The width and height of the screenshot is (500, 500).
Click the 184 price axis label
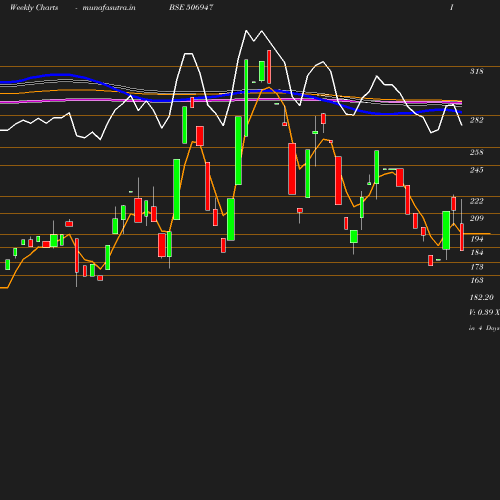tap(477, 253)
